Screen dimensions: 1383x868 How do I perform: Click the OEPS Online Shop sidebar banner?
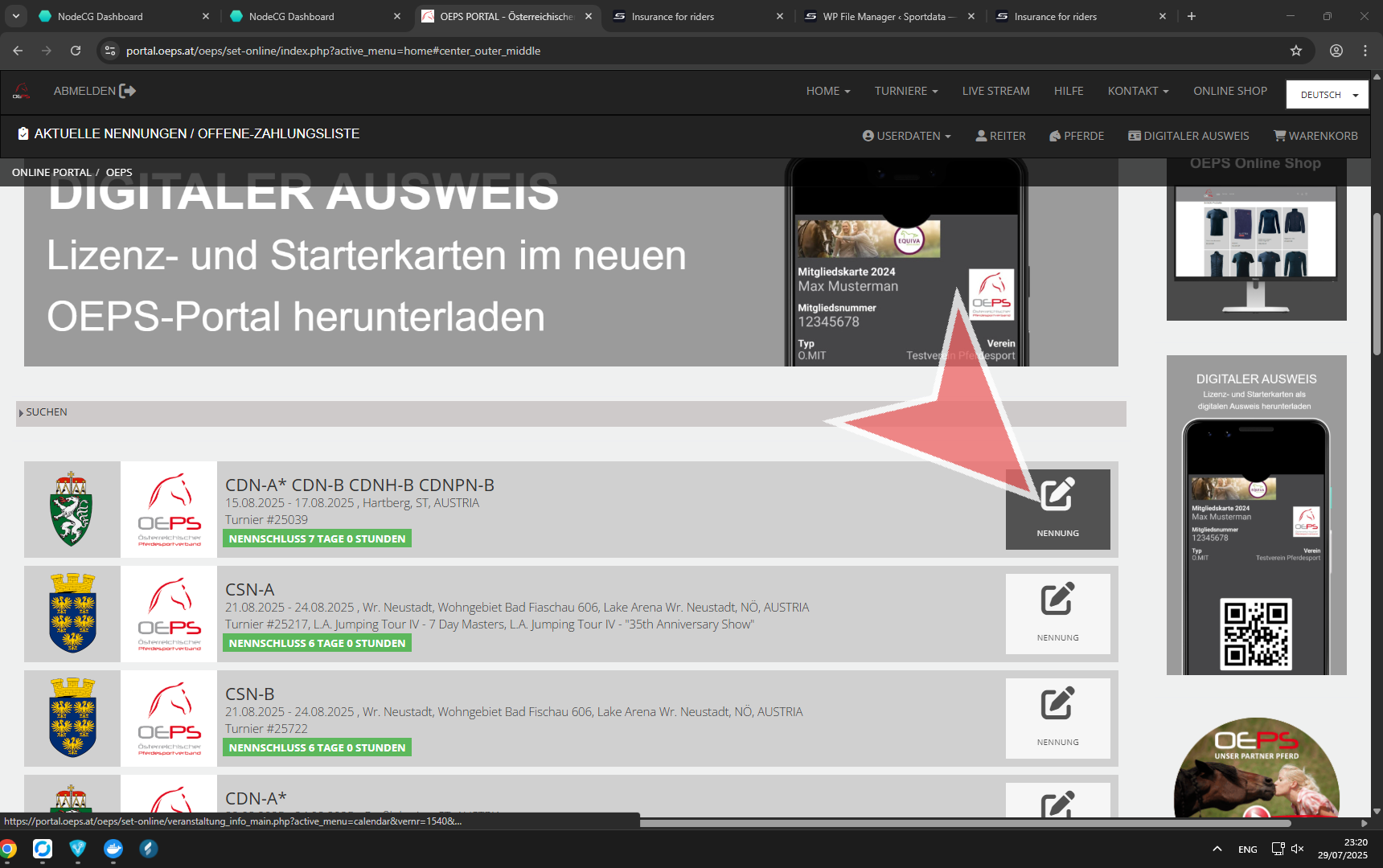(x=1256, y=239)
